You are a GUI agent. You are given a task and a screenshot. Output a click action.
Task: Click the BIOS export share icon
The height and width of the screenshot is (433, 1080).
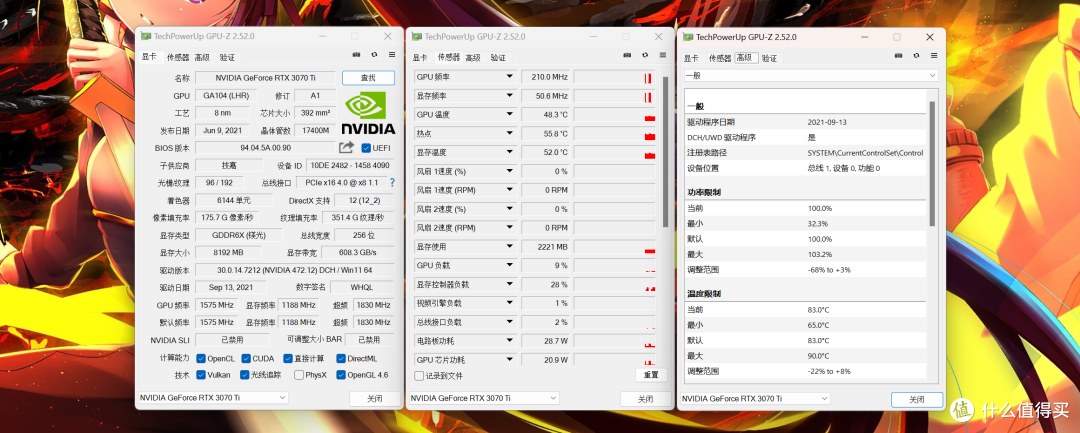click(346, 147)
